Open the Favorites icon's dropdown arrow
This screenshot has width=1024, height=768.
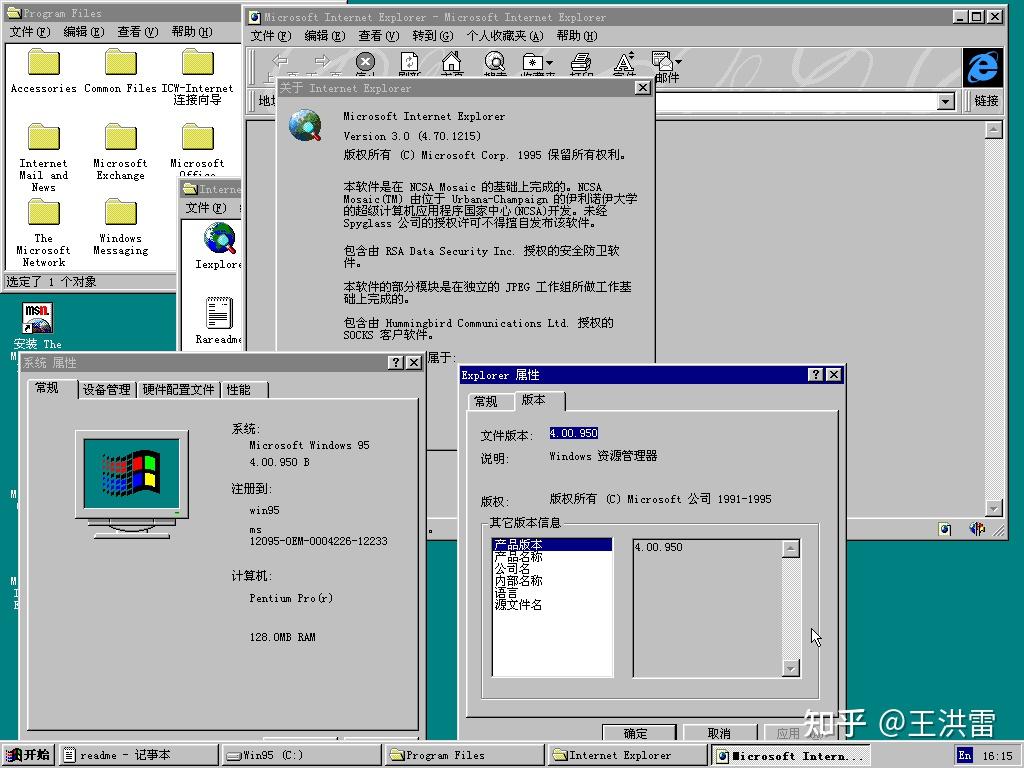point(547,61)
